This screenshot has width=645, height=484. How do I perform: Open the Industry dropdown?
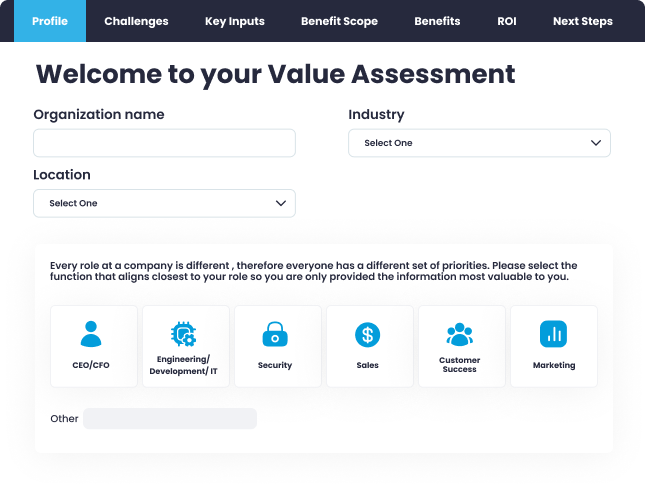[478, 143]
